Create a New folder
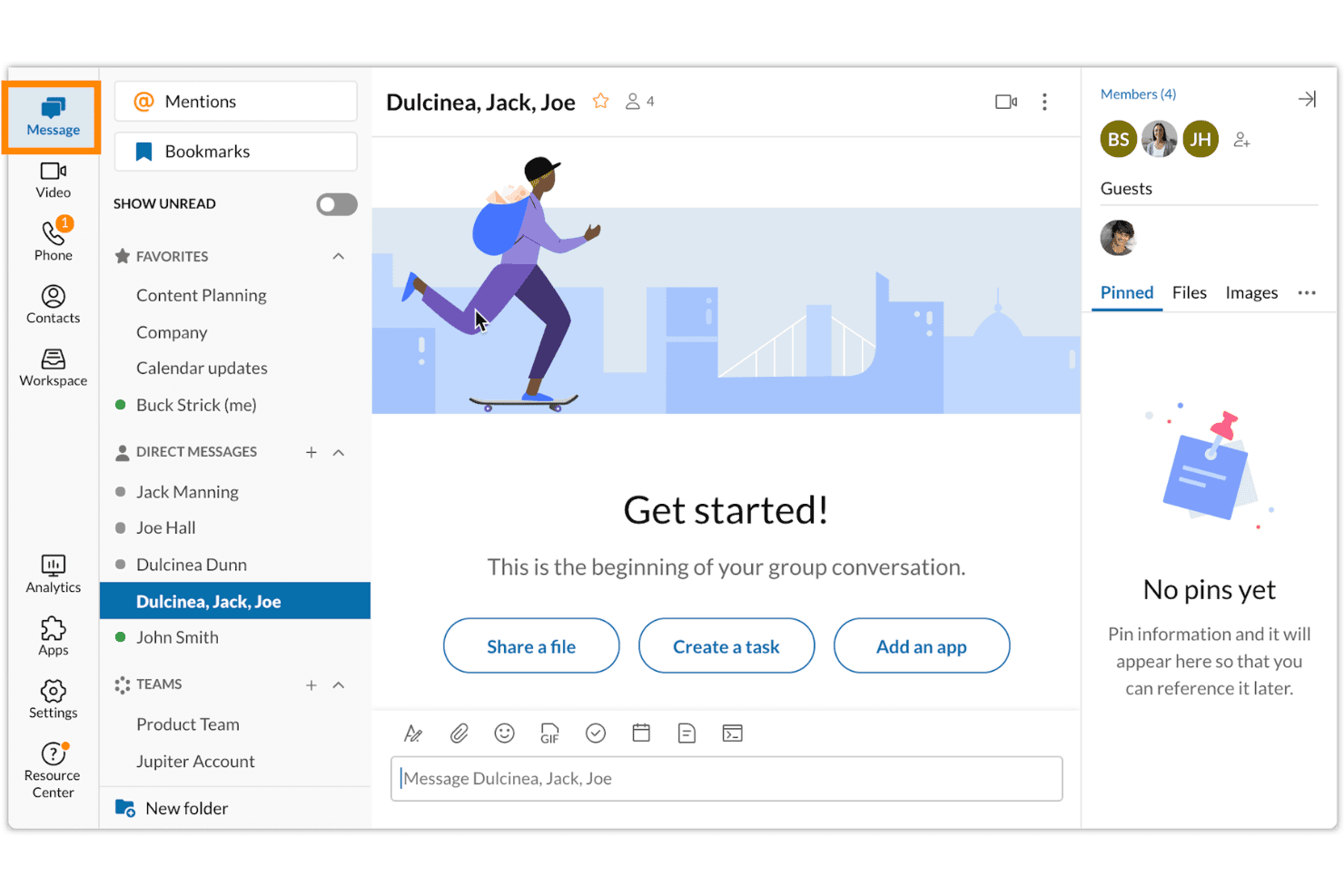Image resolution: width=1344 pixels, height=896 pixels. tap(172, 808)
